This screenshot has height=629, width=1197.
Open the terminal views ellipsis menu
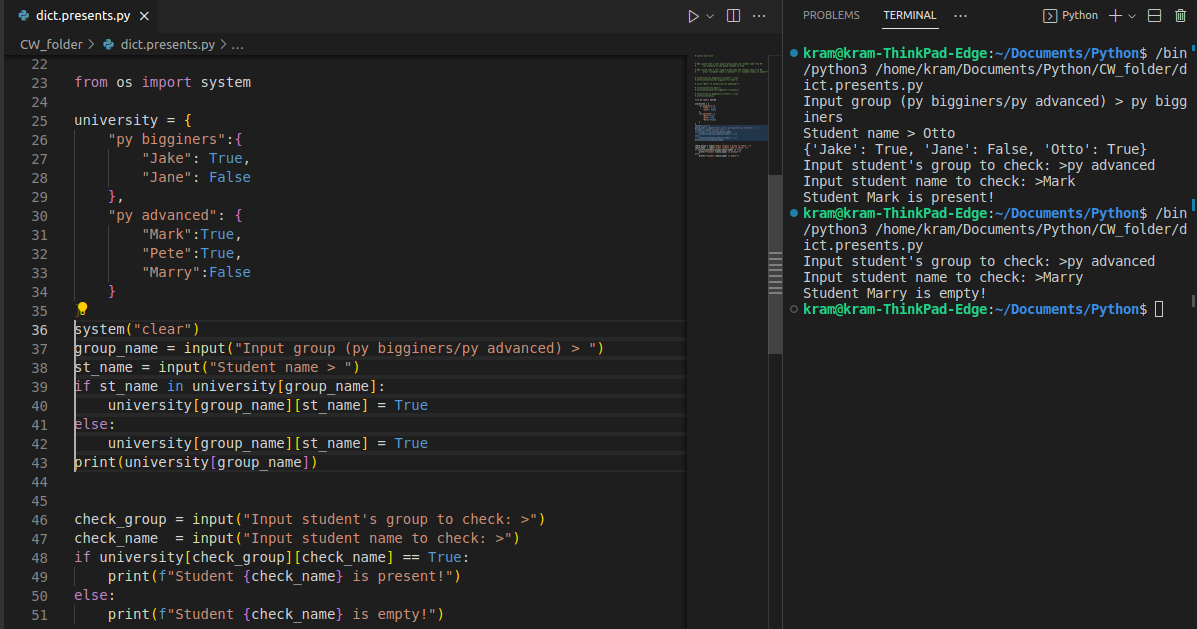[x=961, y=15]
